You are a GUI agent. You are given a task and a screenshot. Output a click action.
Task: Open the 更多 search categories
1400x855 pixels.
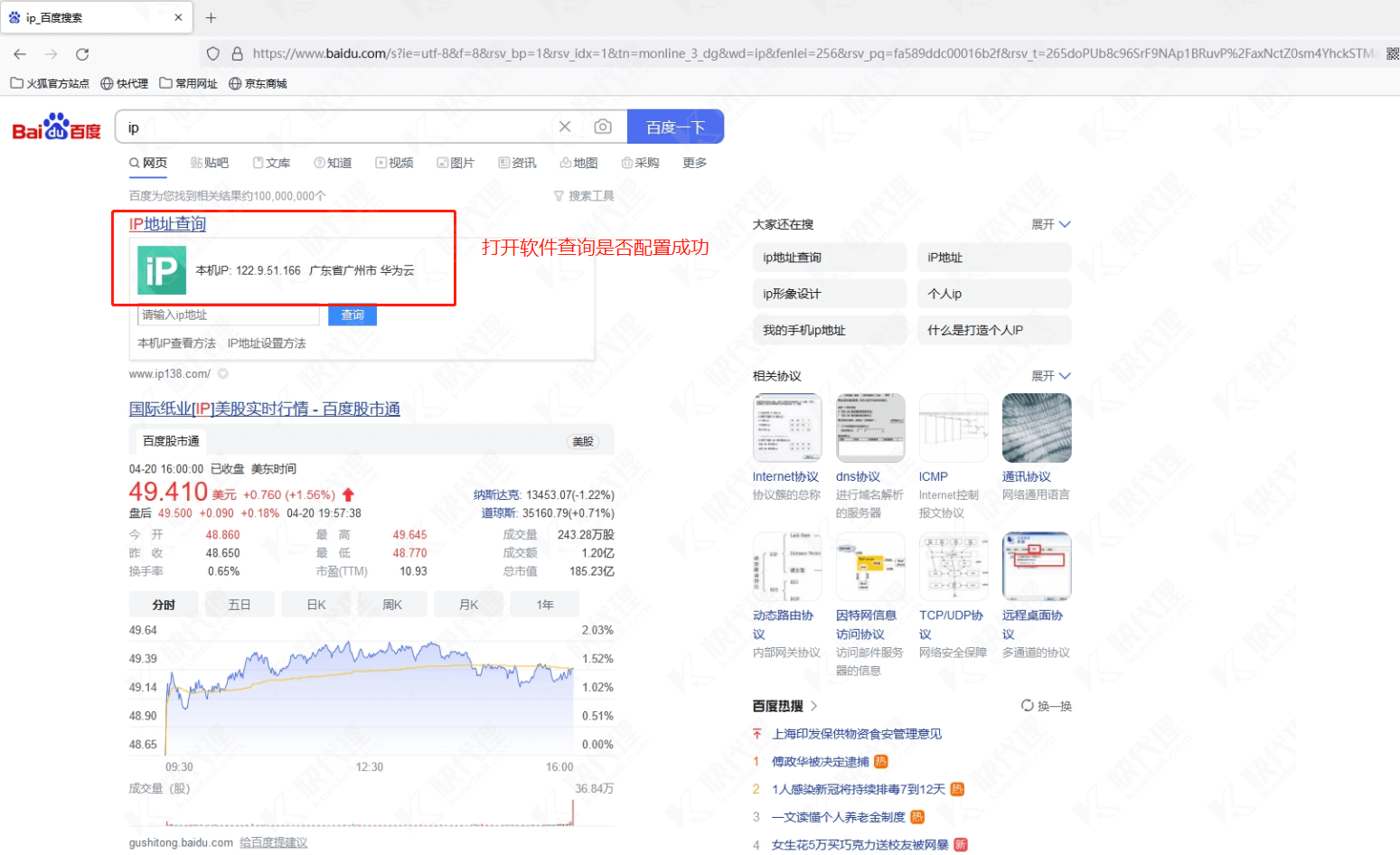point(694,163)
